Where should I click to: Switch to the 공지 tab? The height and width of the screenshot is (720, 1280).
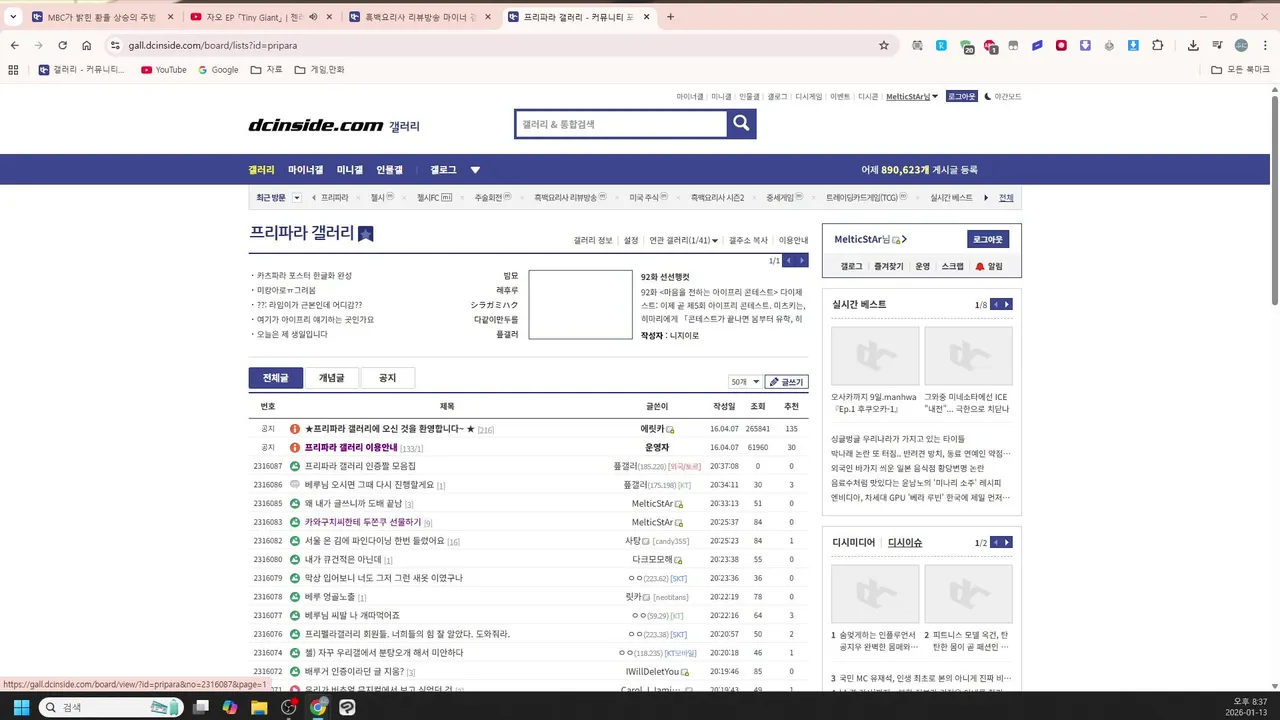[387, 378]
